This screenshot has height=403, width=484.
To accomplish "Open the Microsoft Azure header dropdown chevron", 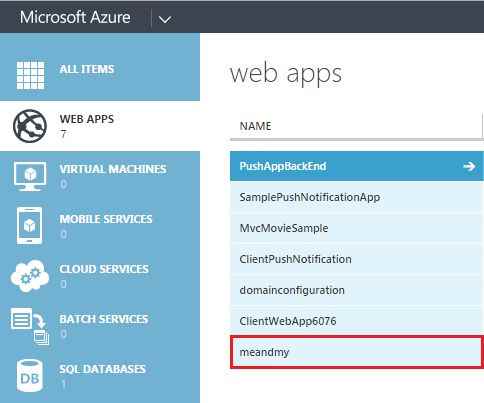I will [x=165, y=19].
